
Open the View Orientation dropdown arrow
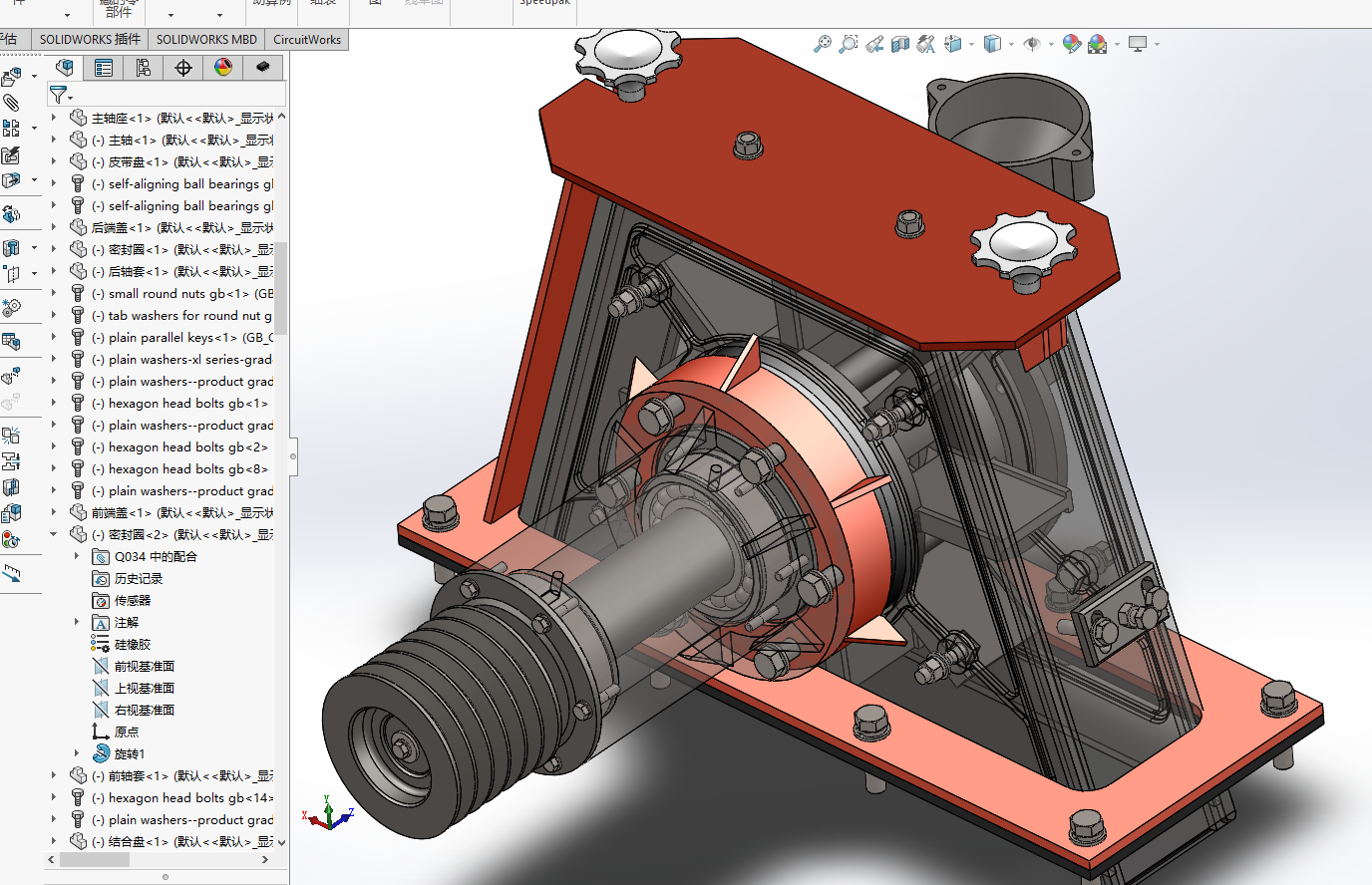coord(971,44)
